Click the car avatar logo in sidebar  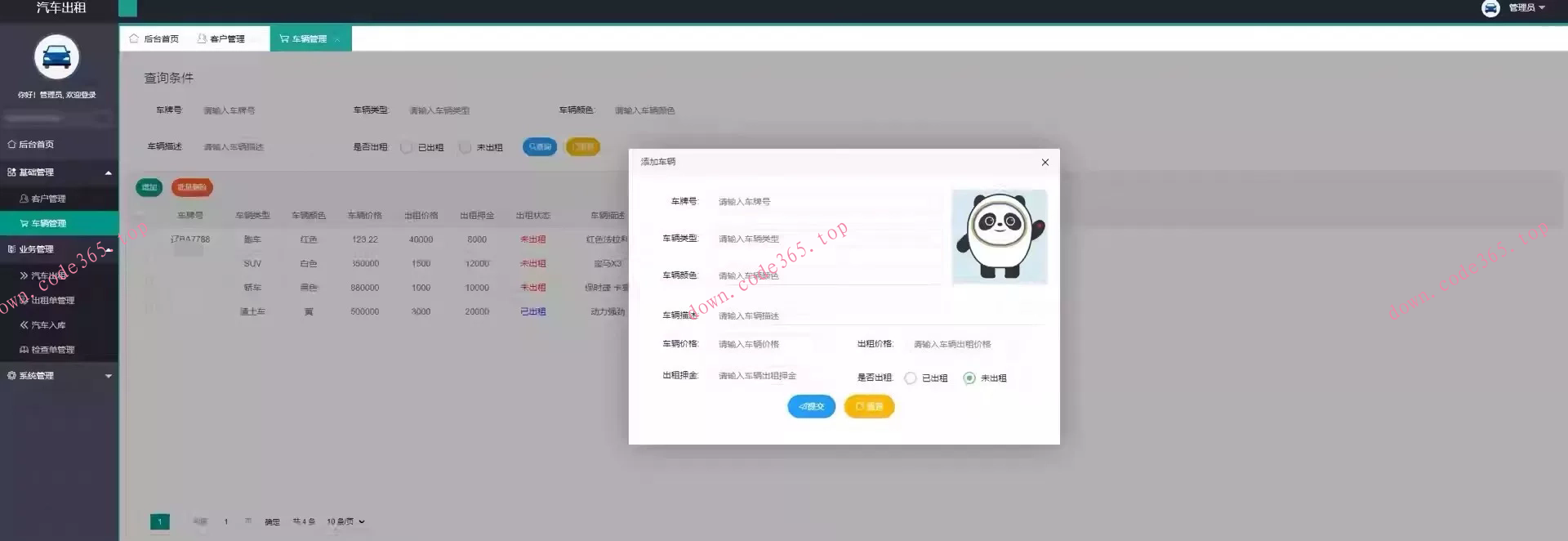pos(56,57)
